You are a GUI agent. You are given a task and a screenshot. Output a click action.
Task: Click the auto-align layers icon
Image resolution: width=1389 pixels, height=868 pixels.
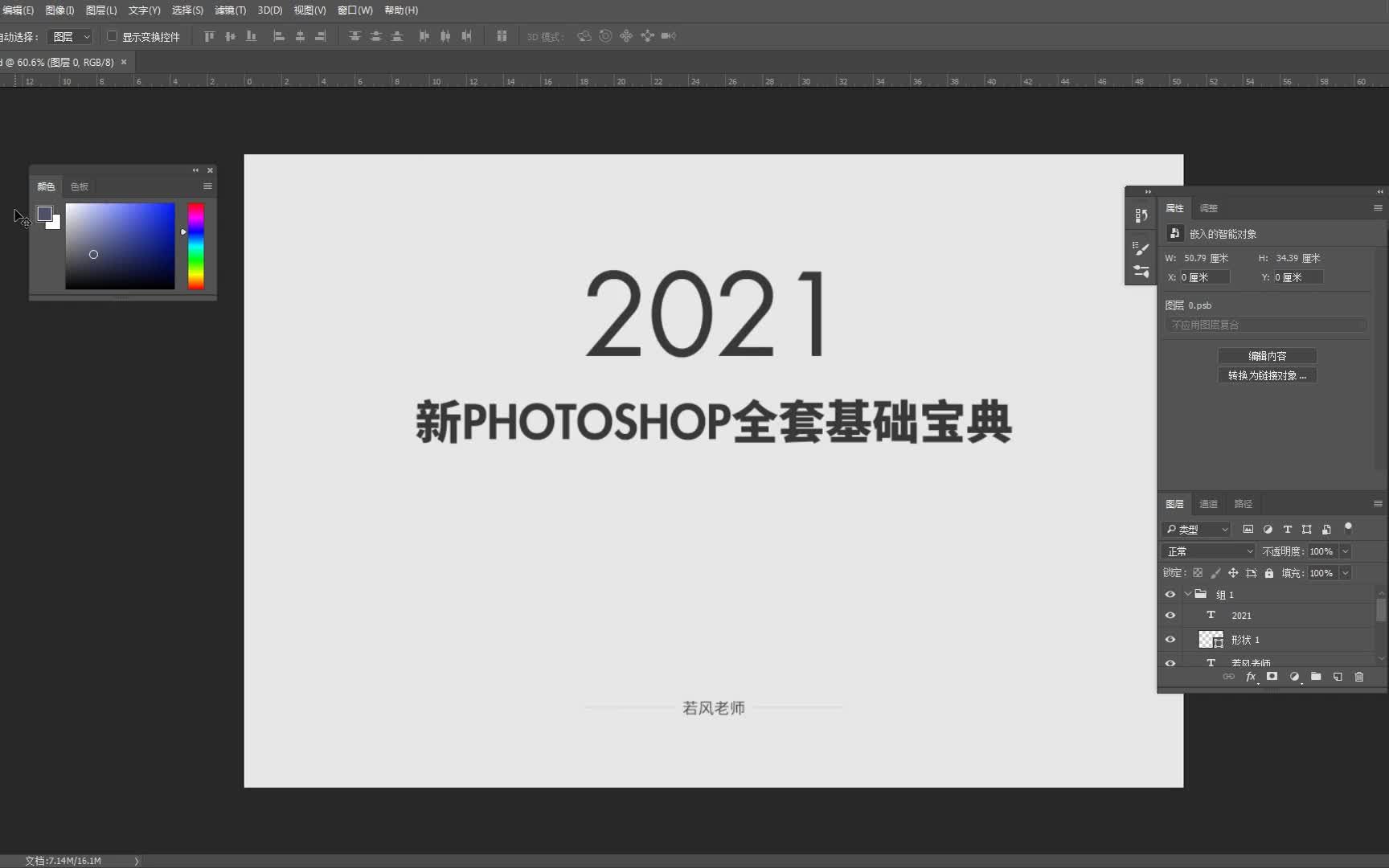[x=502, y=36]
